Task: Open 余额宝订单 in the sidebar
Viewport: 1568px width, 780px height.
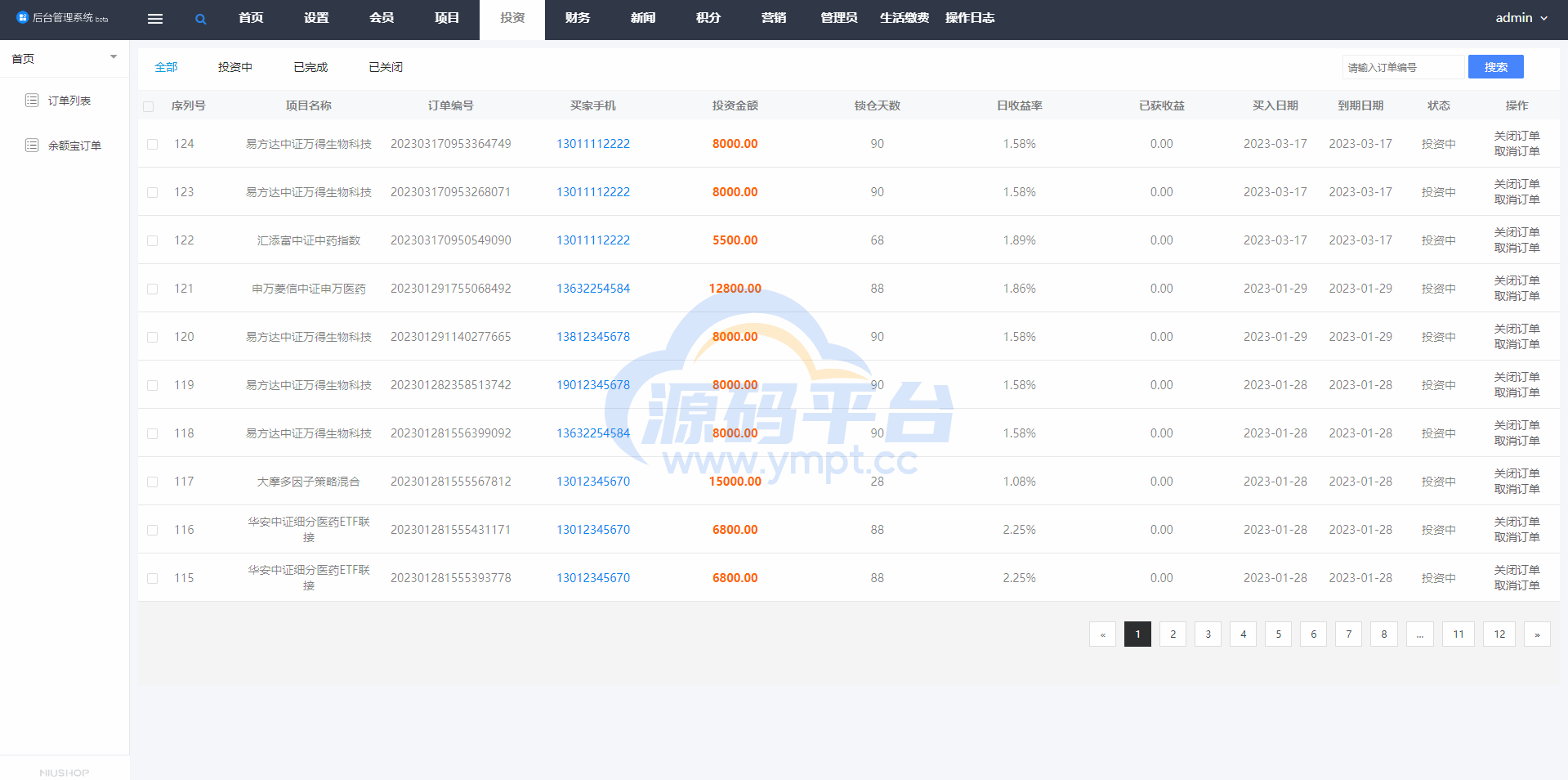Action: point(74,146)
